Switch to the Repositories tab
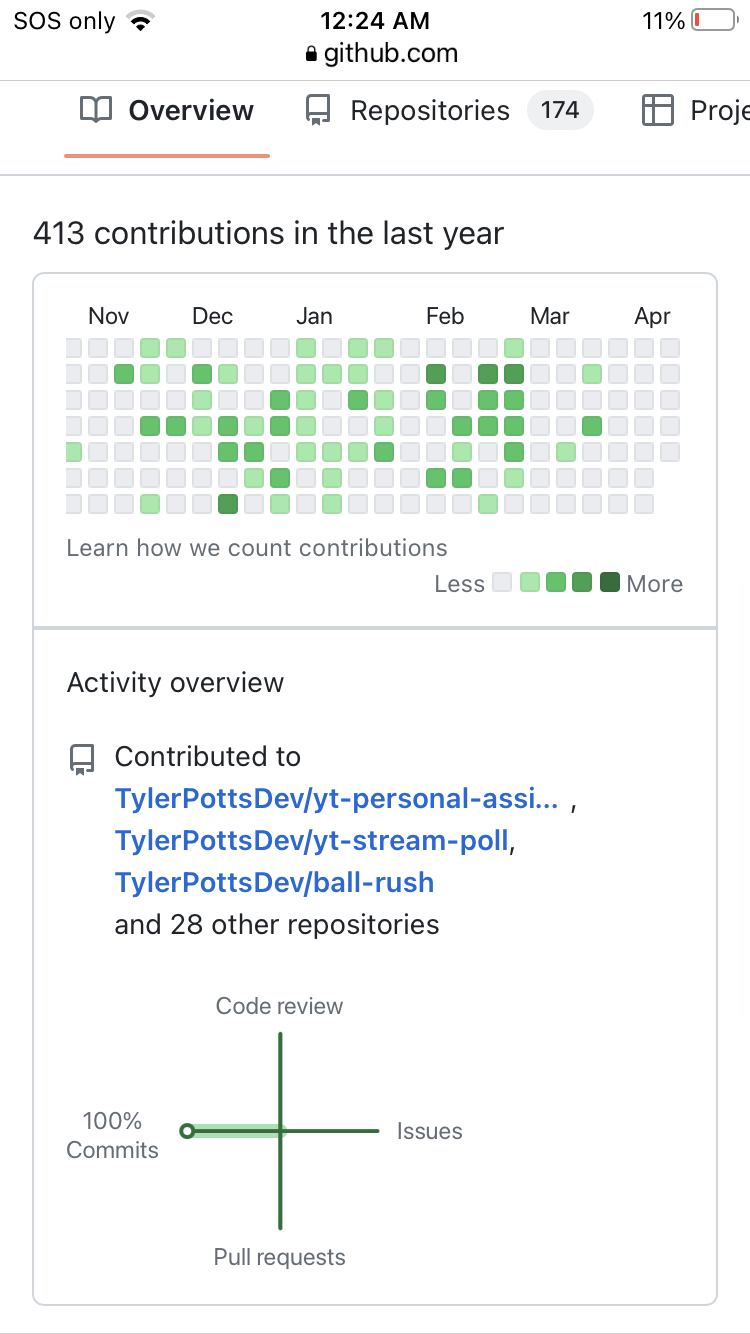 (430, 111)
